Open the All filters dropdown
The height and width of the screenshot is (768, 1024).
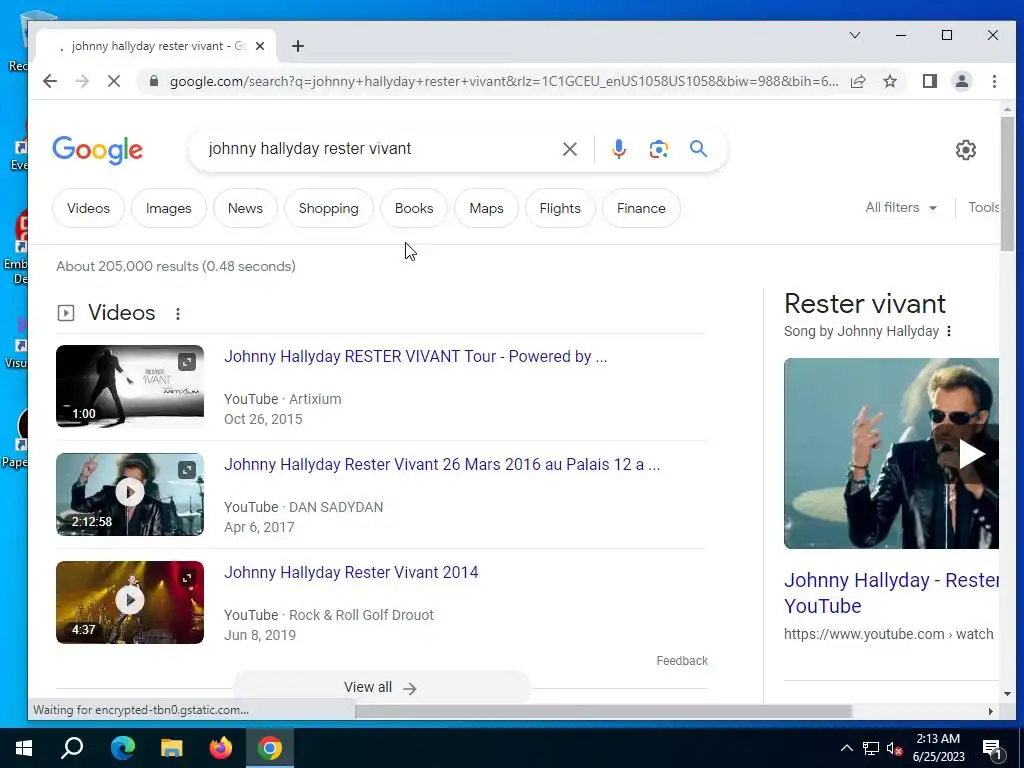click(x=901, y=208)
